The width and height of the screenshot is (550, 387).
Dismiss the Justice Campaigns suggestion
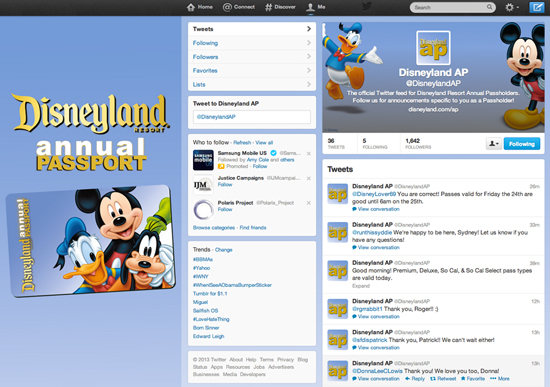309,178
